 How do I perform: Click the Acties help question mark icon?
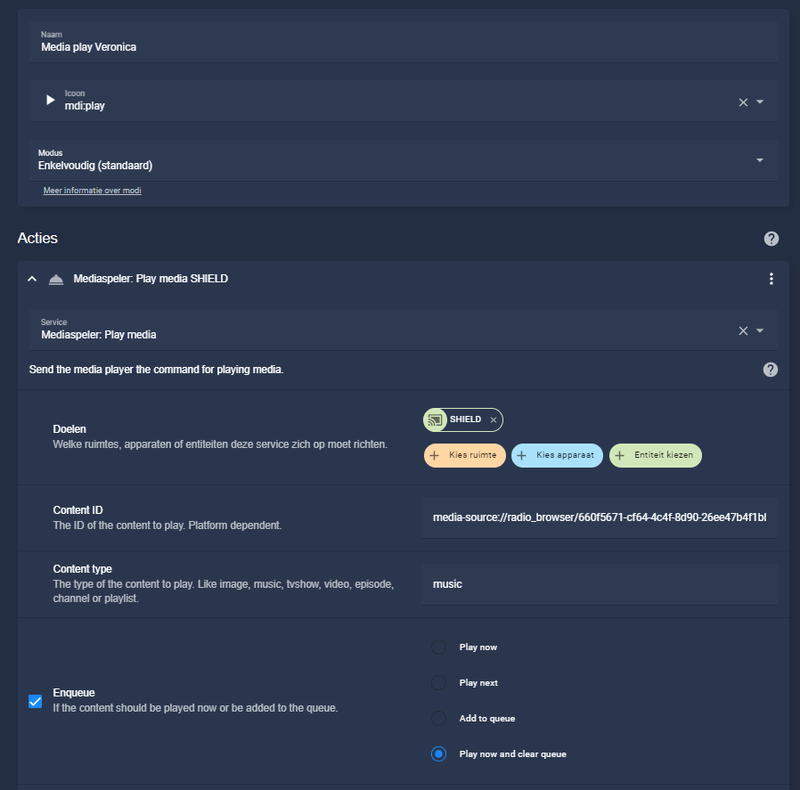[x=771, y=238]
